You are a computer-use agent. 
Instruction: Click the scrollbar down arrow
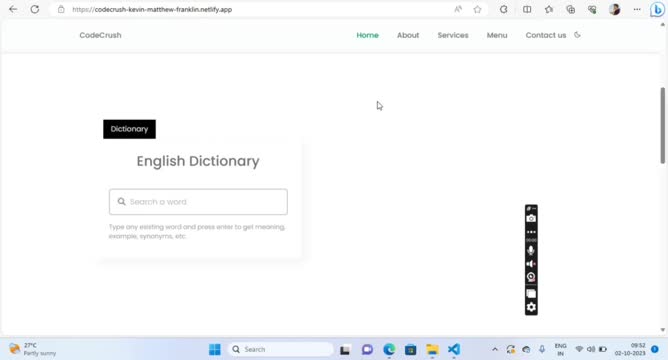click(x=662, y=330)
